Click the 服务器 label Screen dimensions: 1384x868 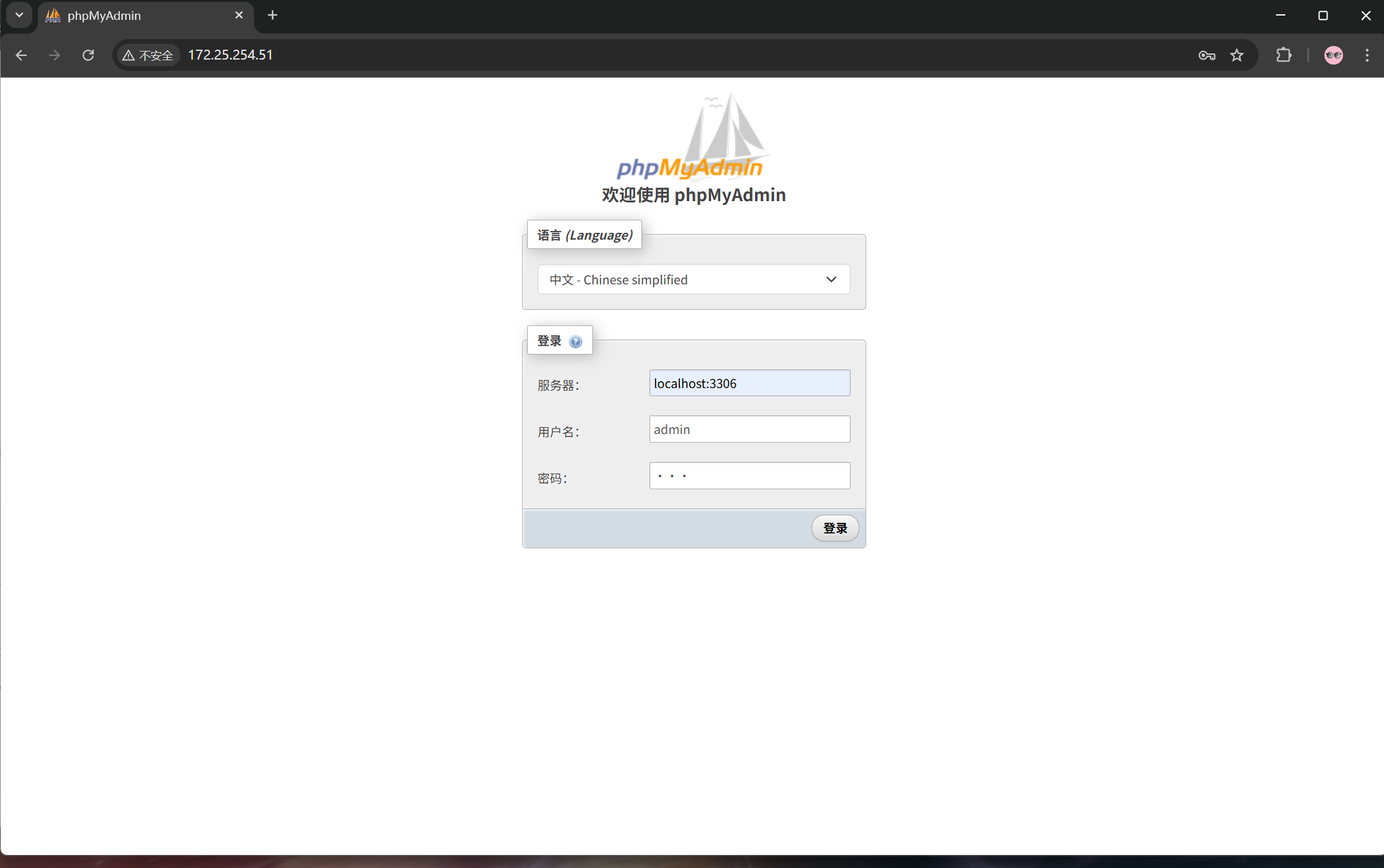point(558,386)
